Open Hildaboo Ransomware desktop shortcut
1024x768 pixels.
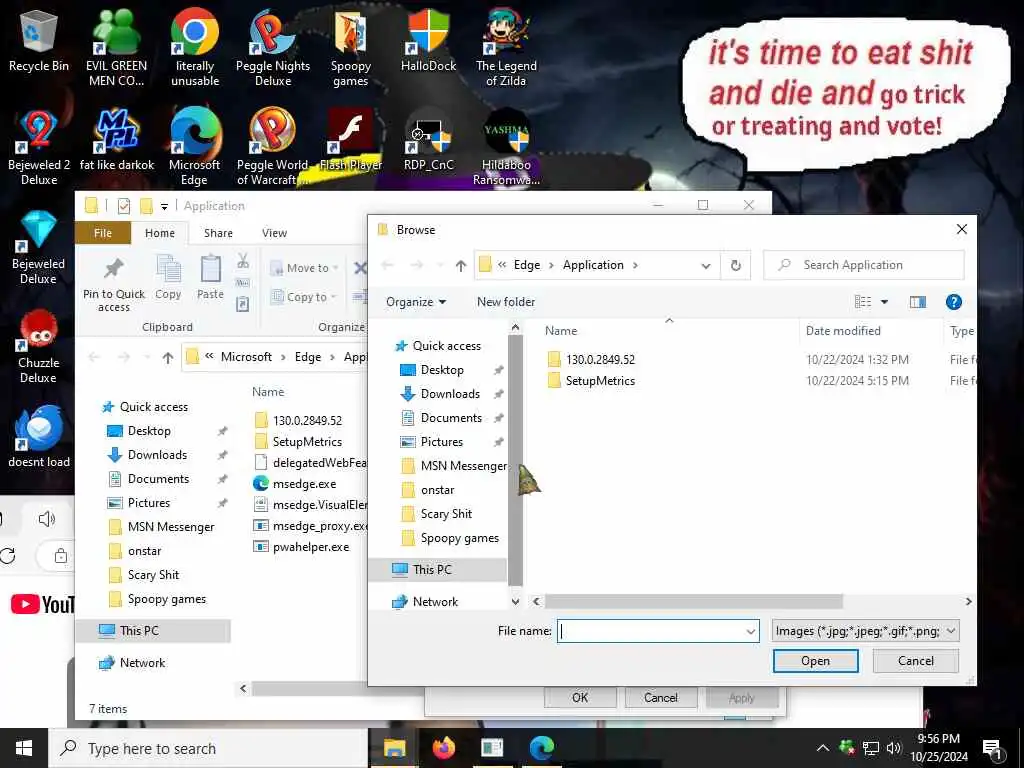506,147
